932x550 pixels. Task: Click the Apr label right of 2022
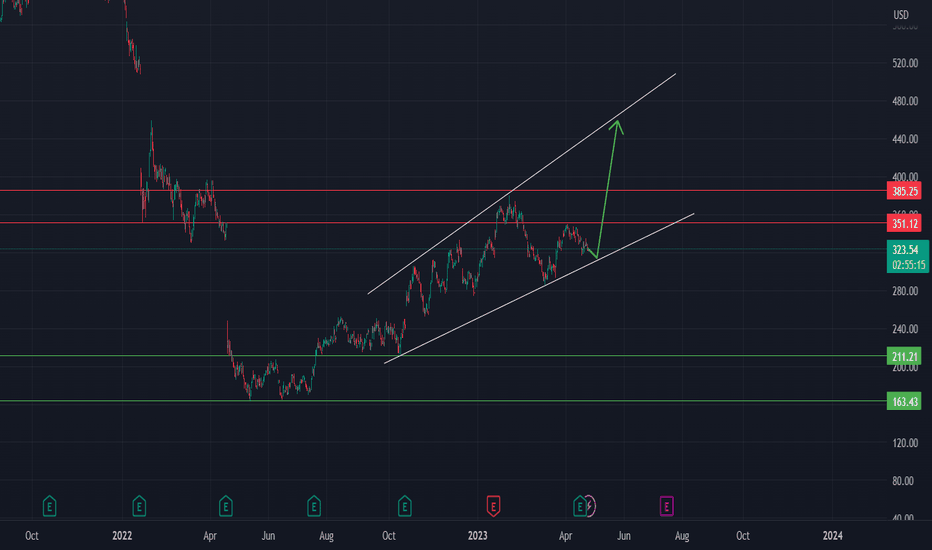[210, 536]
